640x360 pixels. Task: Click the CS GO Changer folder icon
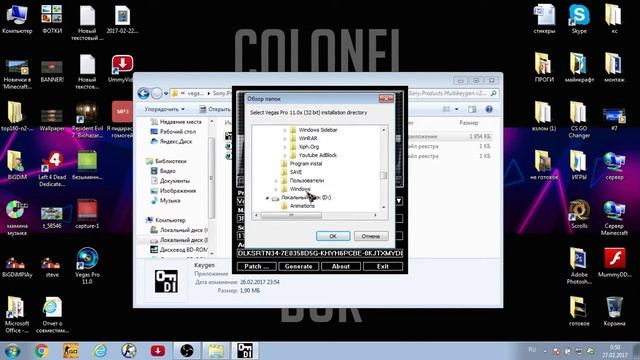coord(579,120)
